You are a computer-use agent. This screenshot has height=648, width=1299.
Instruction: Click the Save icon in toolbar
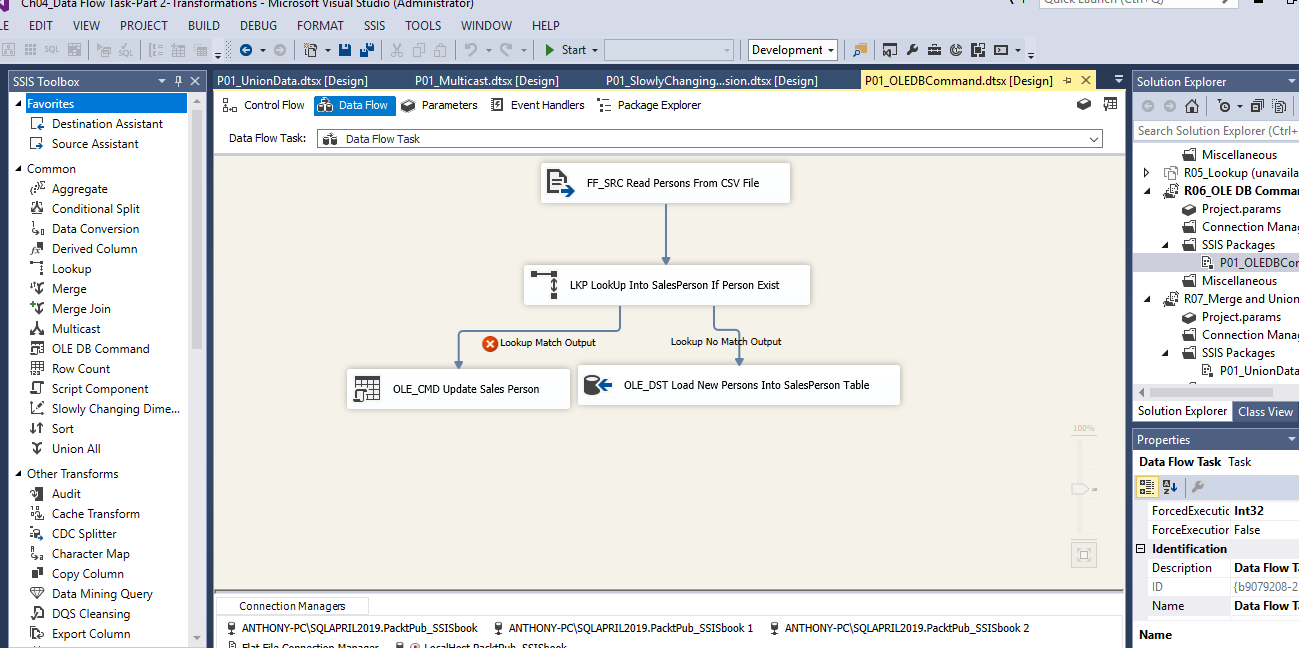[345, 50]
